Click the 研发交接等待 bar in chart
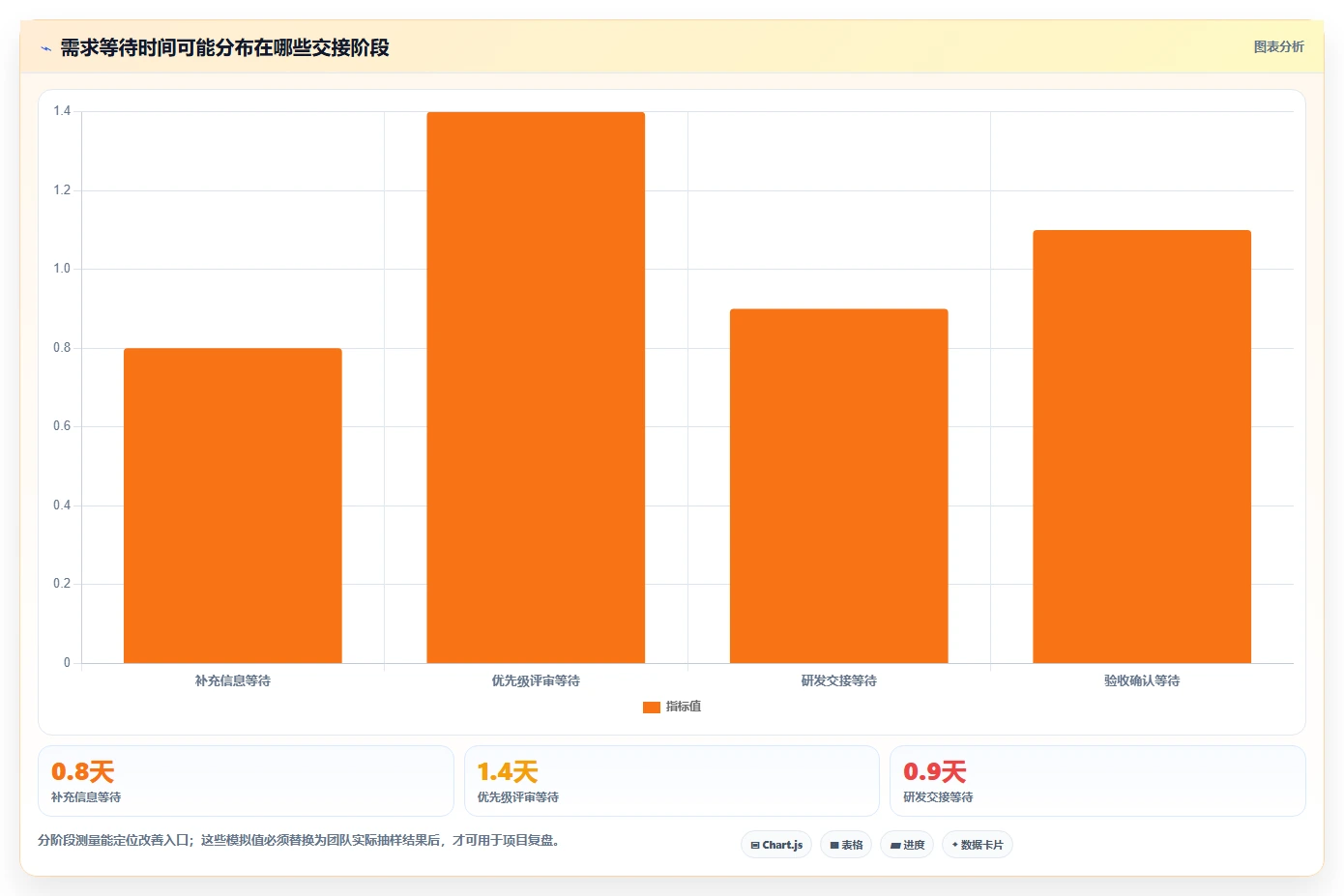 [839, 486]
